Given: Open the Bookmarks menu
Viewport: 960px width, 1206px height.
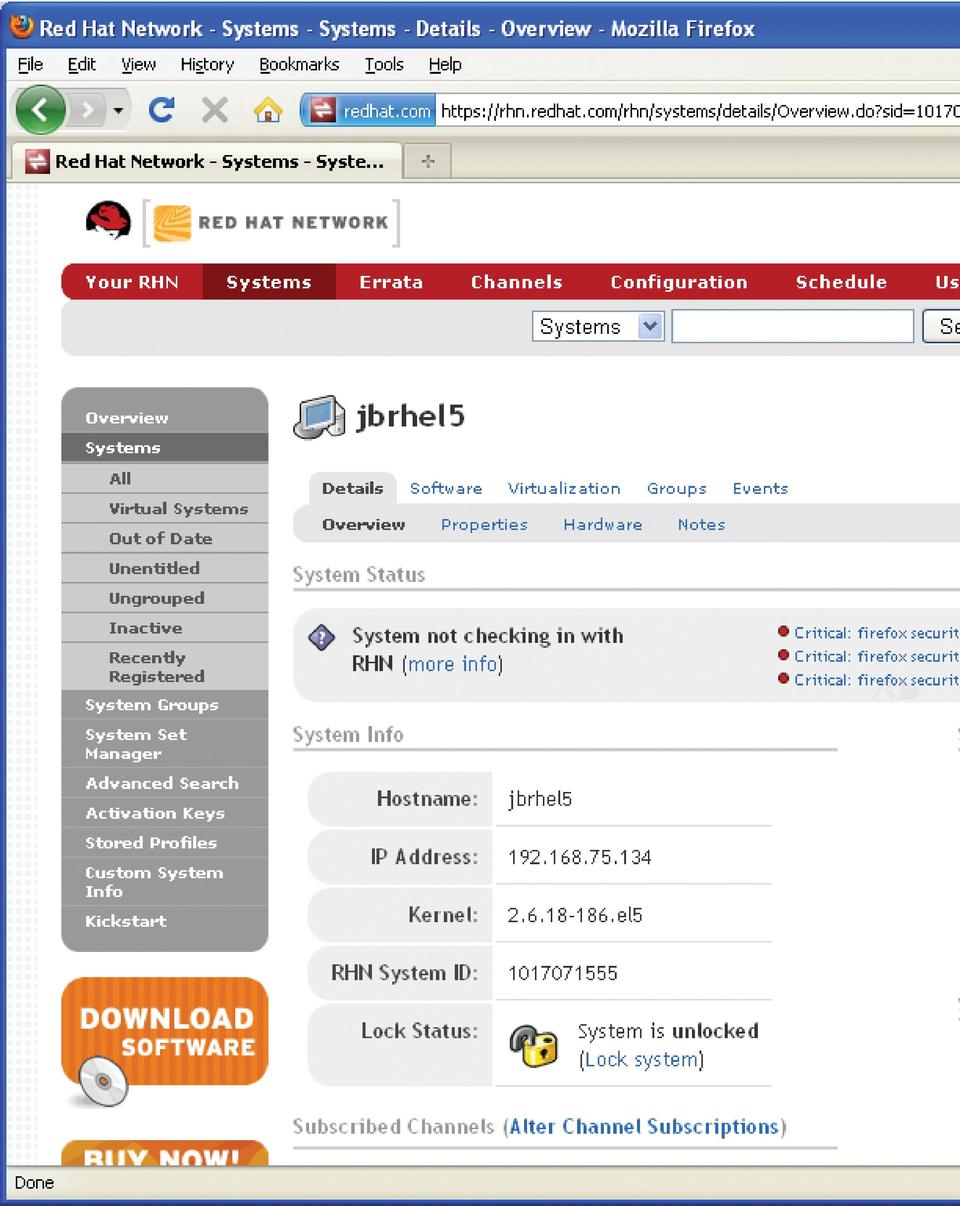Looking at the screenshot, I should coord(299,64).
